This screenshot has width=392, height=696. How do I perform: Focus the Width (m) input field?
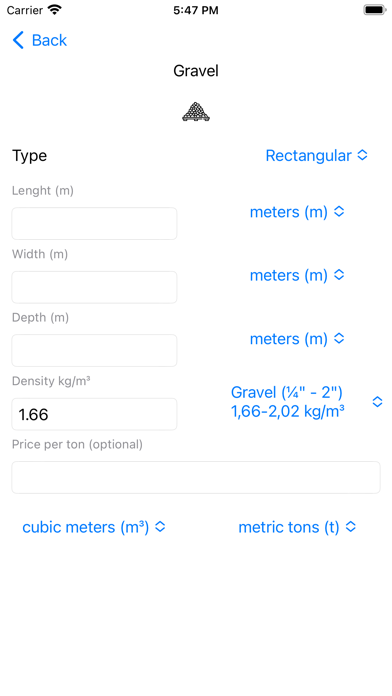coord(94,287)
